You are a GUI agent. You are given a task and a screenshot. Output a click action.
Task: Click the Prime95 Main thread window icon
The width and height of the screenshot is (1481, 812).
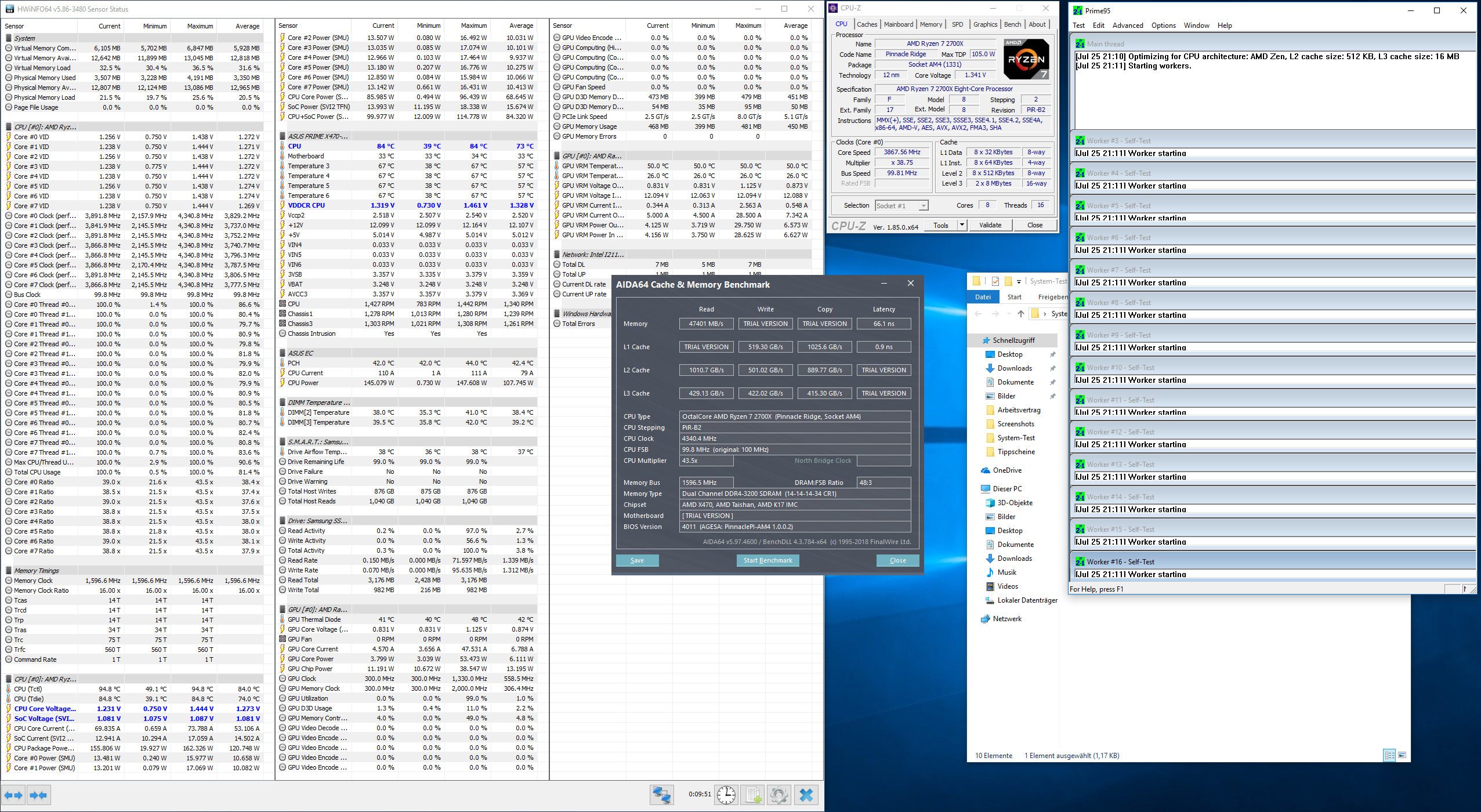1080,43
